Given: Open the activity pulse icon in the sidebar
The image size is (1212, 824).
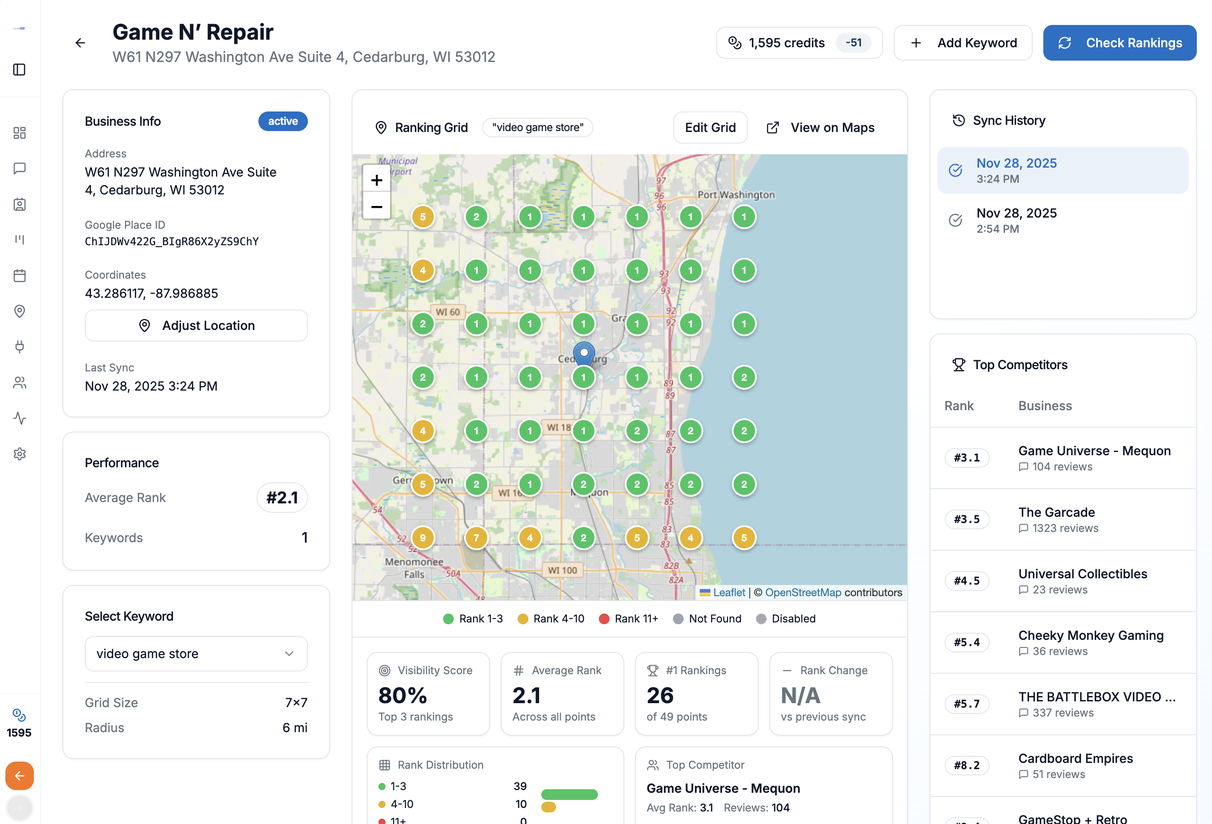Looking at the screenshot, I should tap(19, 418).
